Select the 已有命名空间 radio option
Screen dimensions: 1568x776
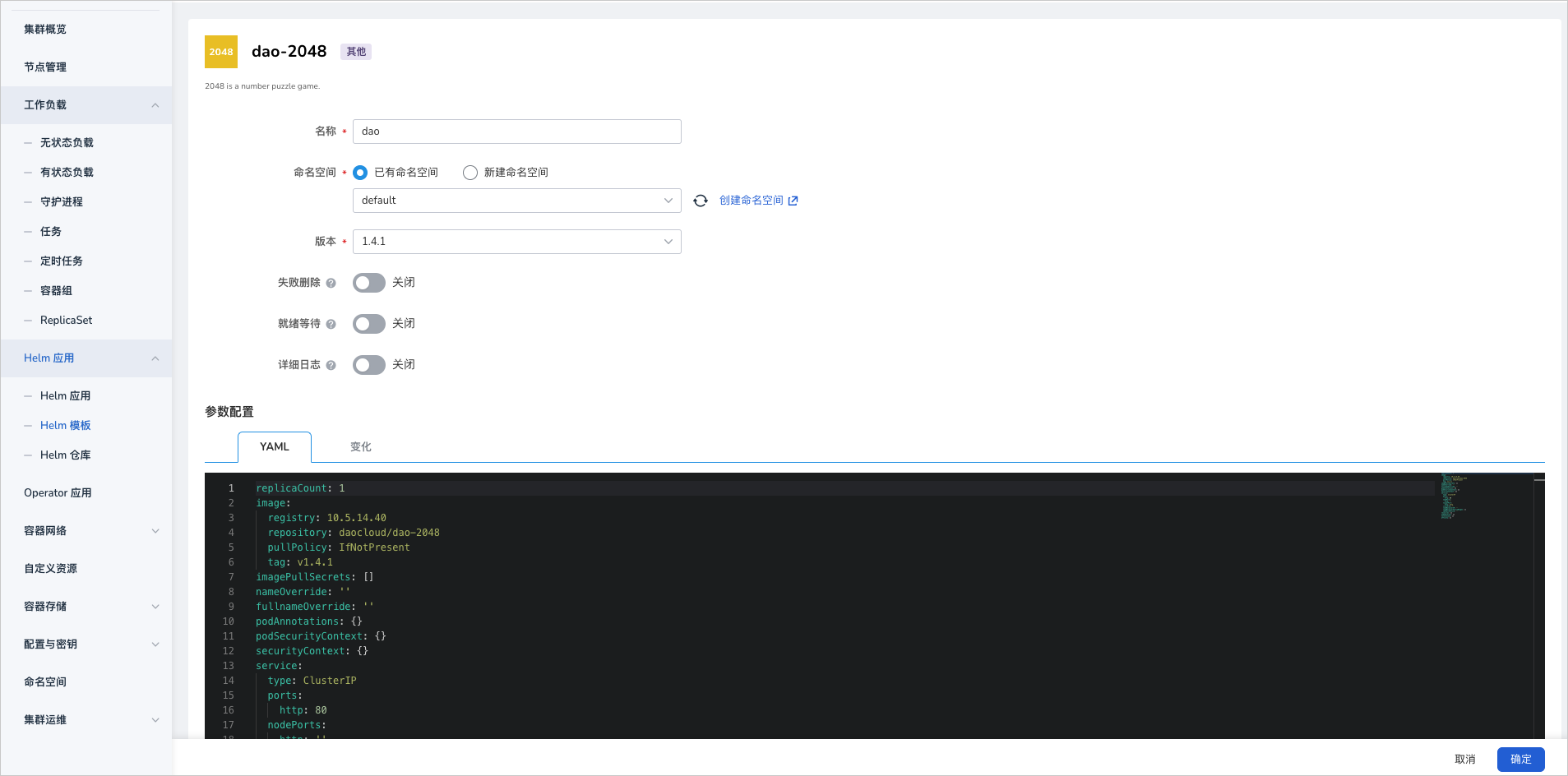360,173
